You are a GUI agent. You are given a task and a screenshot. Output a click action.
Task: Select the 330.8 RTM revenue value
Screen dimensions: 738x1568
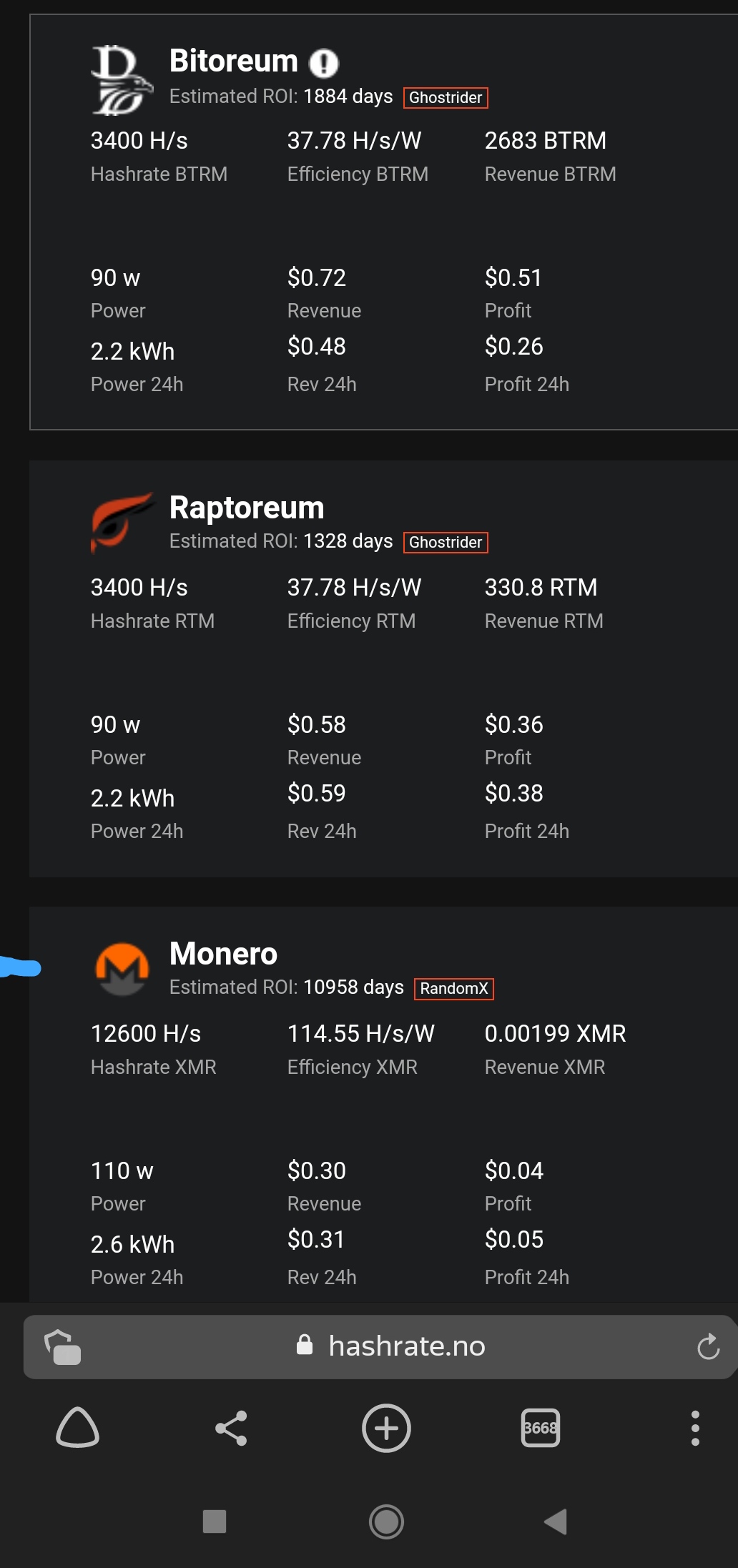541,588
